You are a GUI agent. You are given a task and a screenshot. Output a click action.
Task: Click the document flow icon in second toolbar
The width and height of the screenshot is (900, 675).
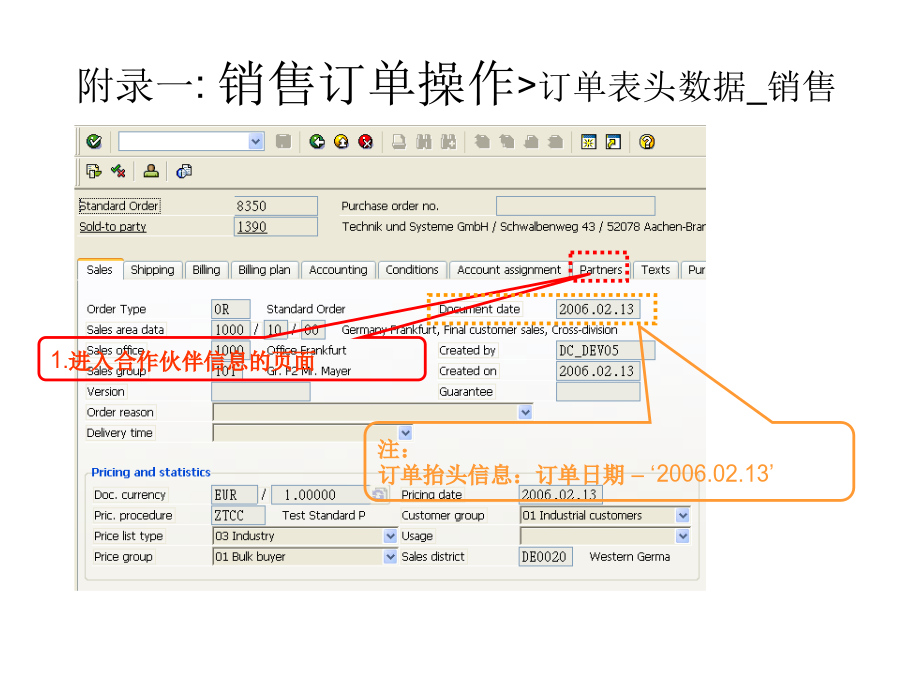pyautogui.click(x=94, y=171)
